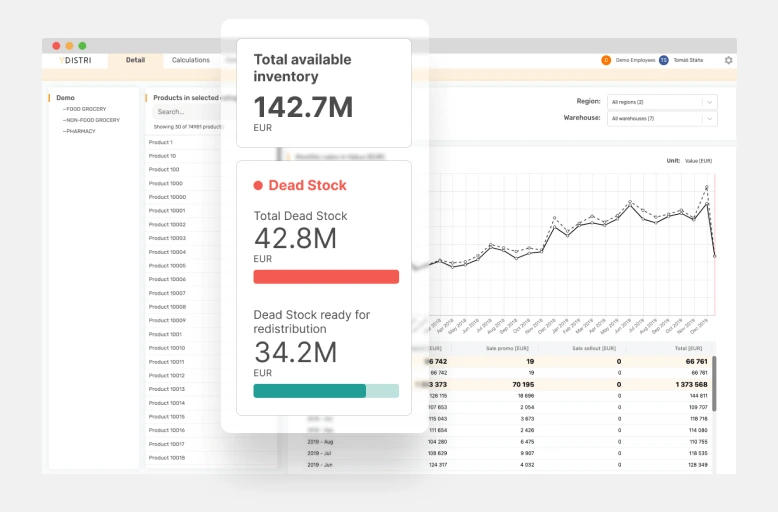Click the Total [EUR] column header
This screenshot has width=778, height=512.
[x=688, y=349]
